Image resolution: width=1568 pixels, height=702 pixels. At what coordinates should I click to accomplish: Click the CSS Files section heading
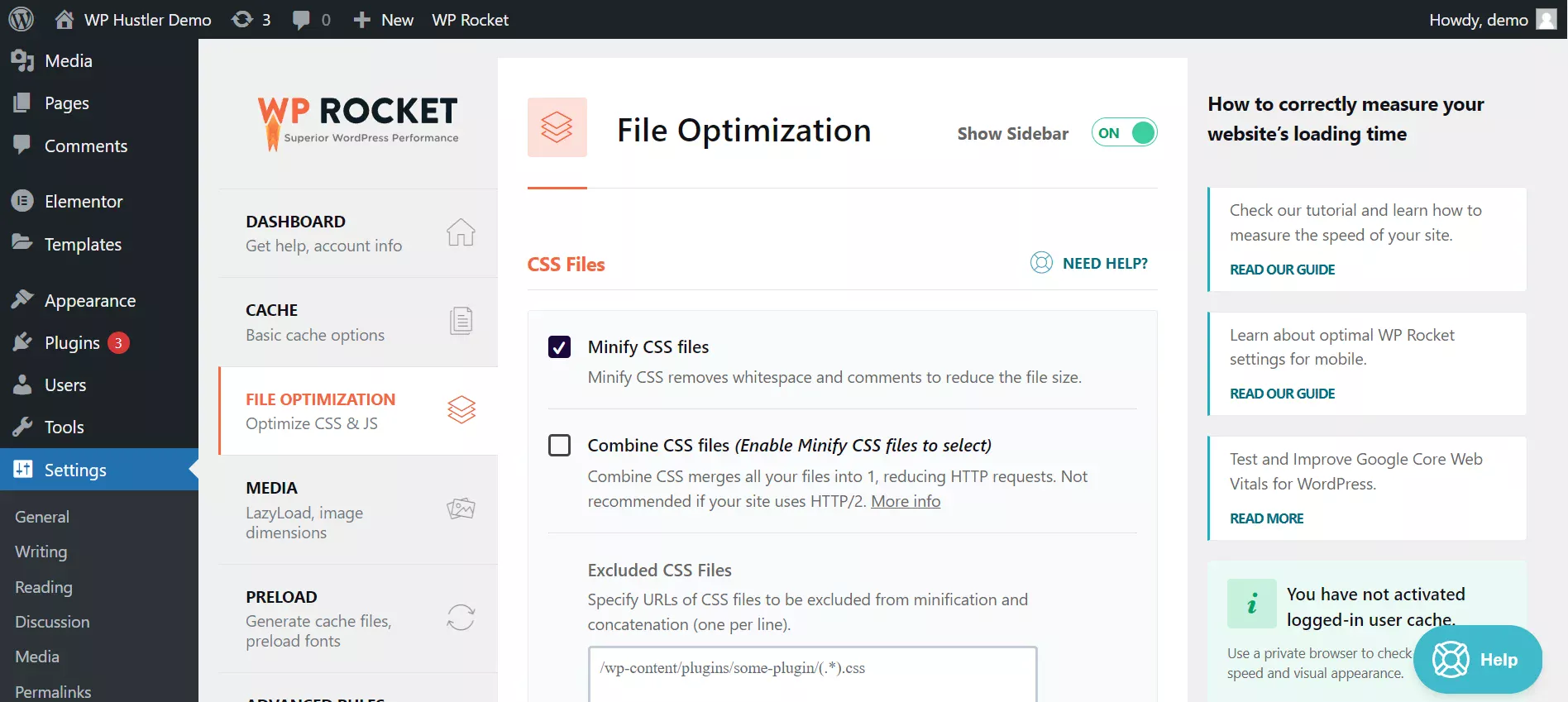pyautogui.click(x=566, y=265)
